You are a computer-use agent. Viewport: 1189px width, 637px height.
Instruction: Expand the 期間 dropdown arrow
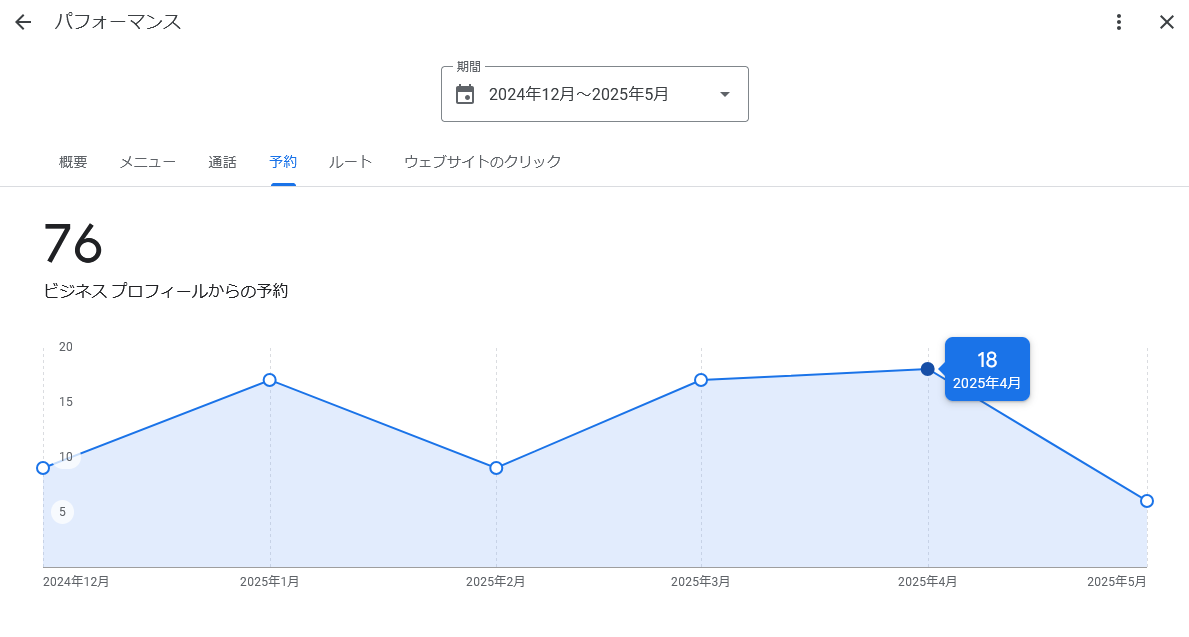click(x=725, y=94)
